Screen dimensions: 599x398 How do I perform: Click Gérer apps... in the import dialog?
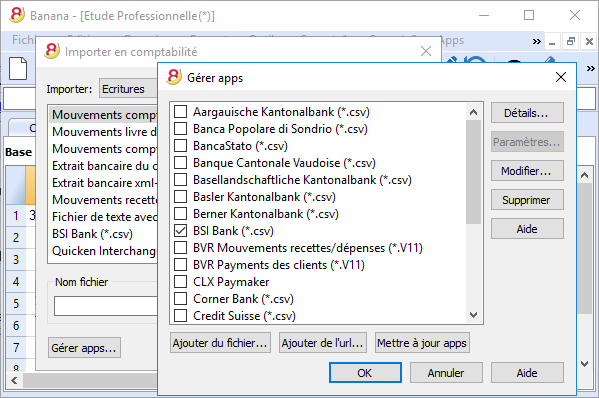pos(84,348)
